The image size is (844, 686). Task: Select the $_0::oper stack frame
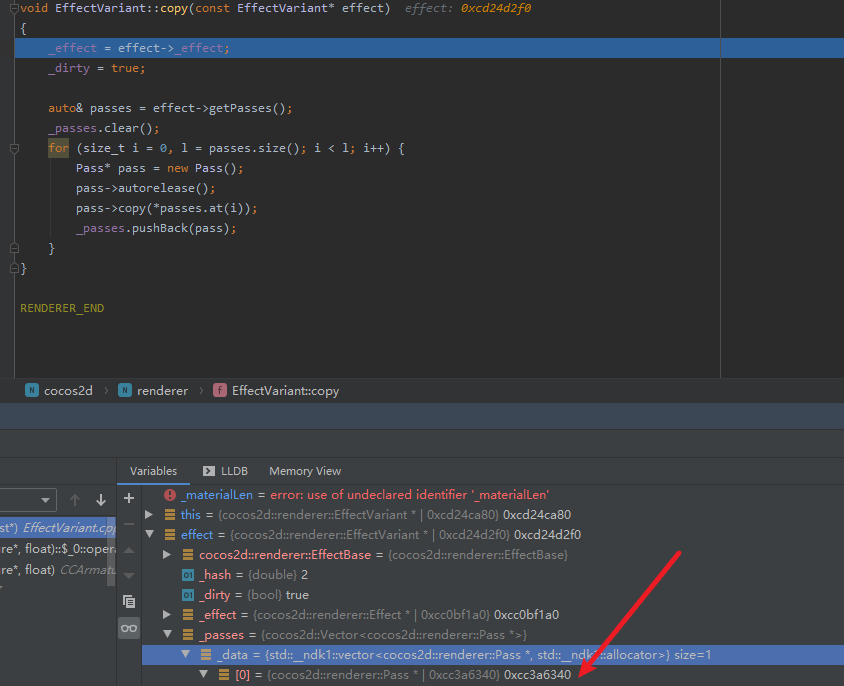(58, 549)
